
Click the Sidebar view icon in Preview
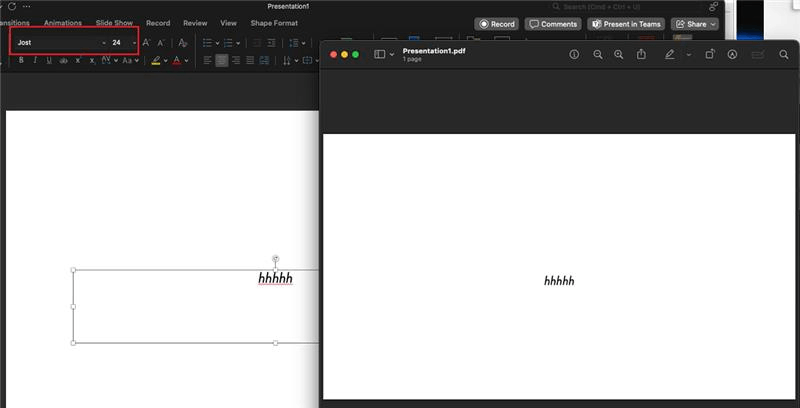pos(380,54)
